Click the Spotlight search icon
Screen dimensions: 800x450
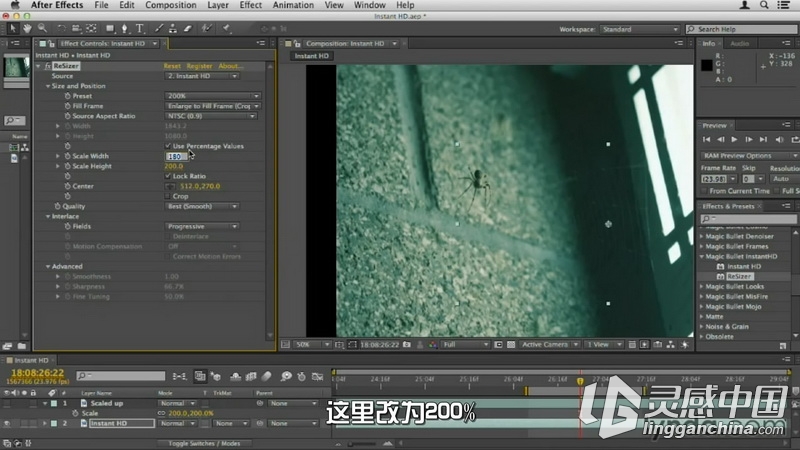point(764,5)
